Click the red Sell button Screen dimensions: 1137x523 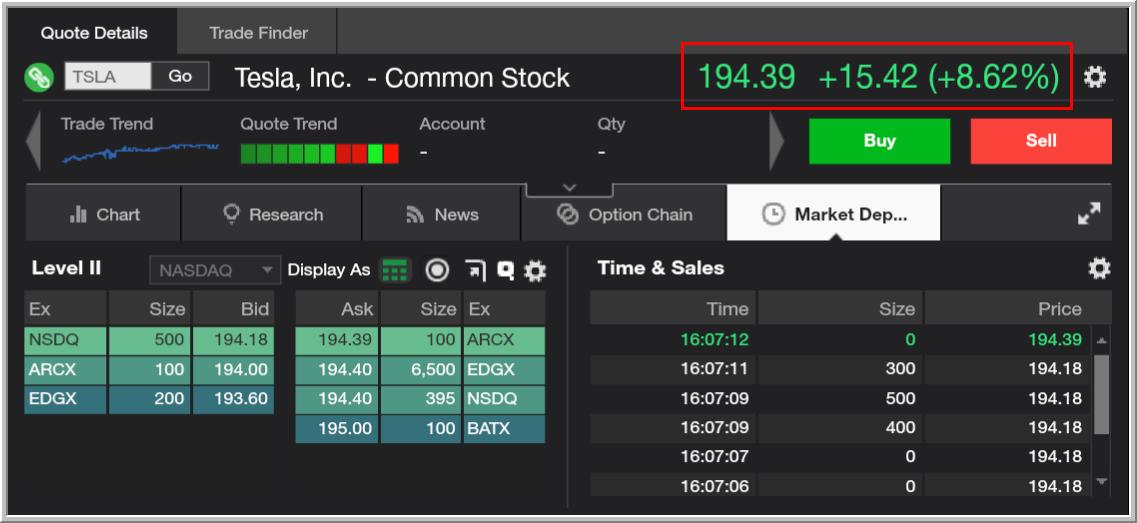point(1041,141)
